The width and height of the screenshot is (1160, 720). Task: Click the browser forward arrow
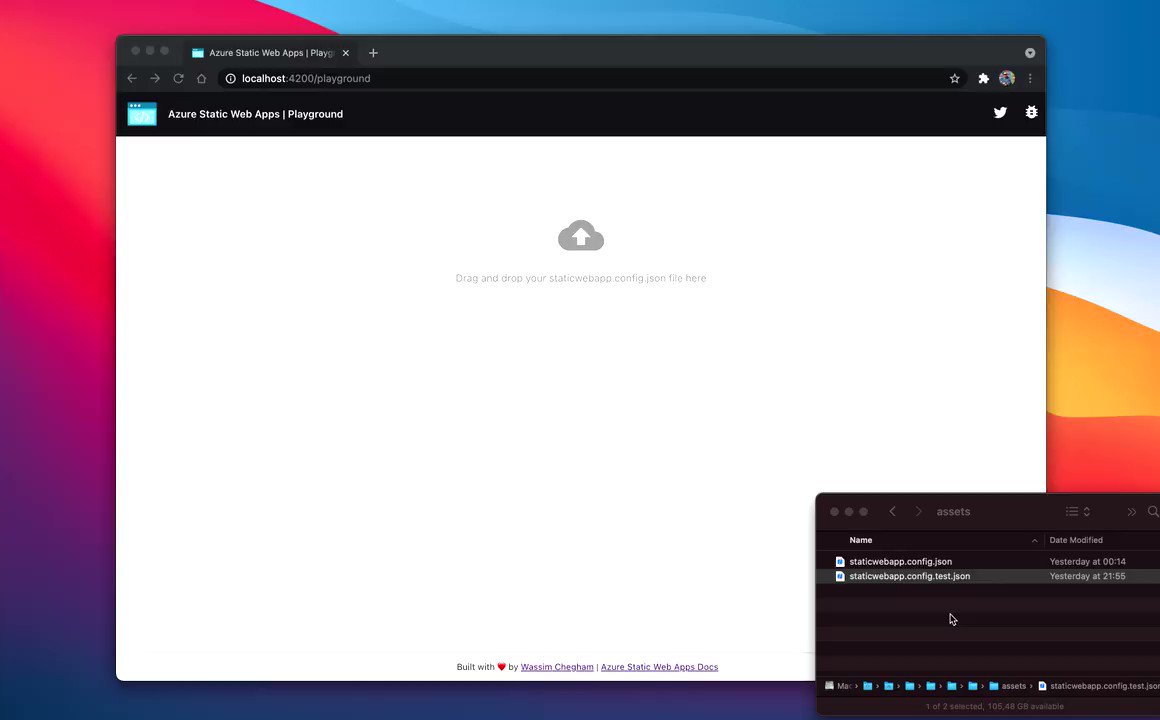[x=155, y=78]
